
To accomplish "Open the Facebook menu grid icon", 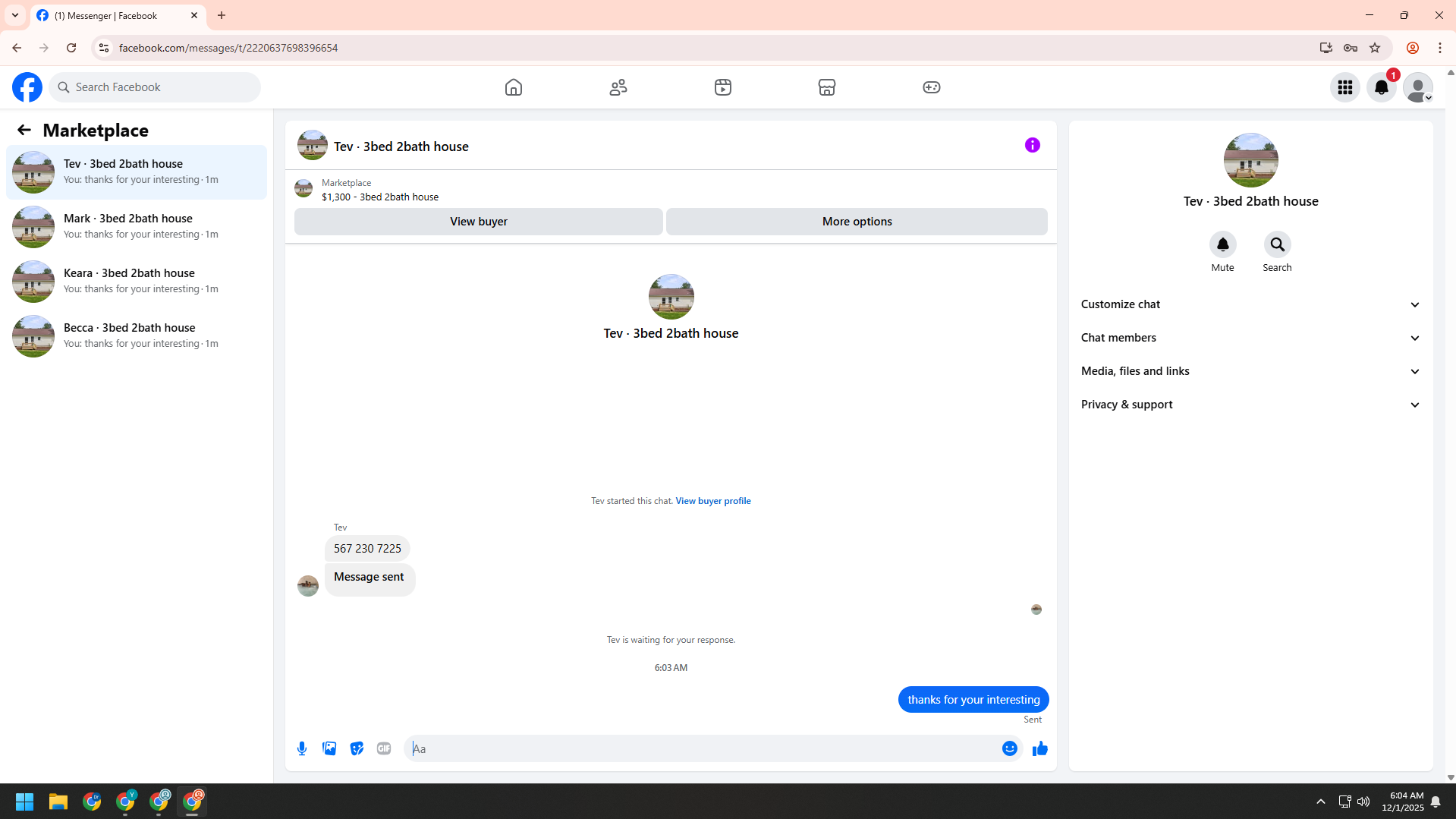I will tap(1345, 87).
